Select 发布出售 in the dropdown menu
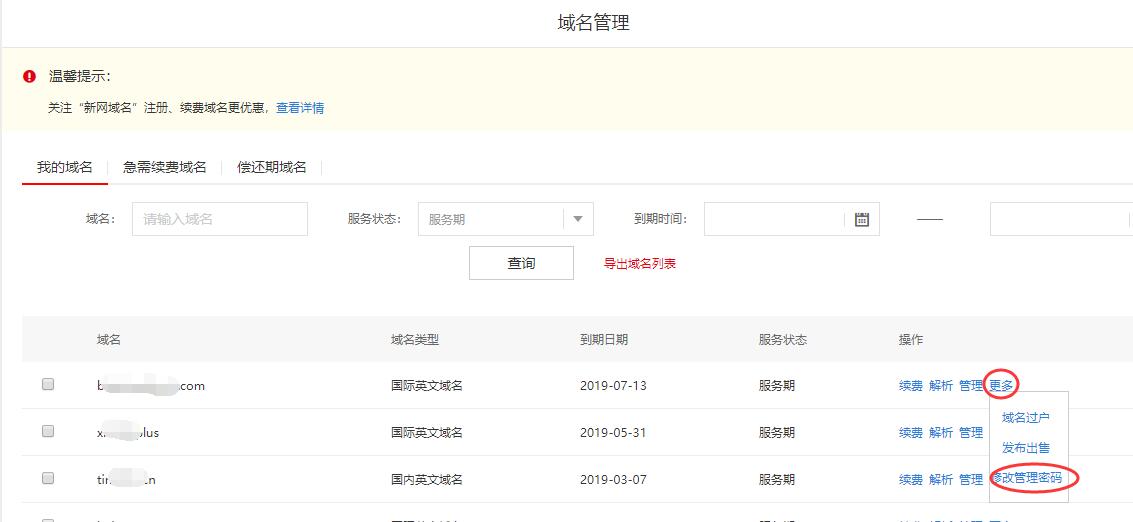The image size is (1133, 522). (1025, 448)
